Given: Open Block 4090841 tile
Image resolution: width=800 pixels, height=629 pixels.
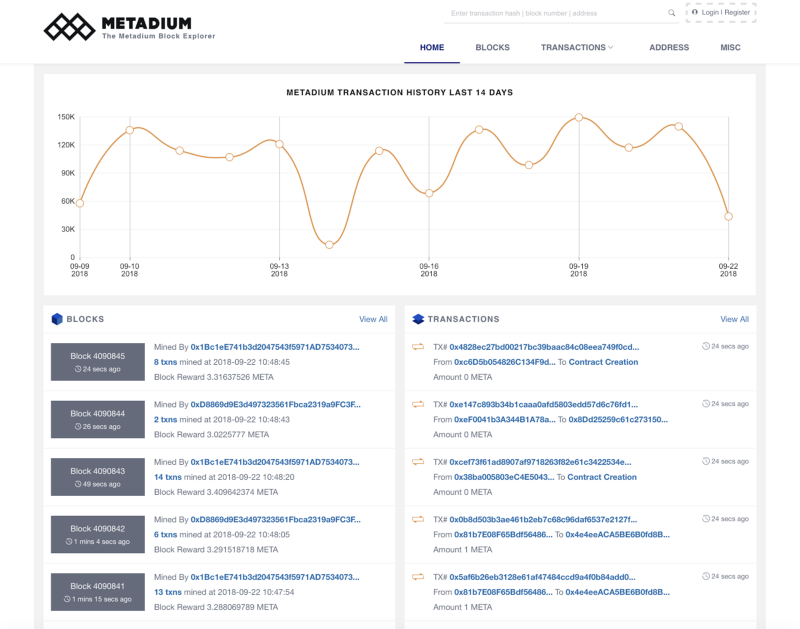Looking at the screenshot, I should pyautogui.click(x=97, y=592).
